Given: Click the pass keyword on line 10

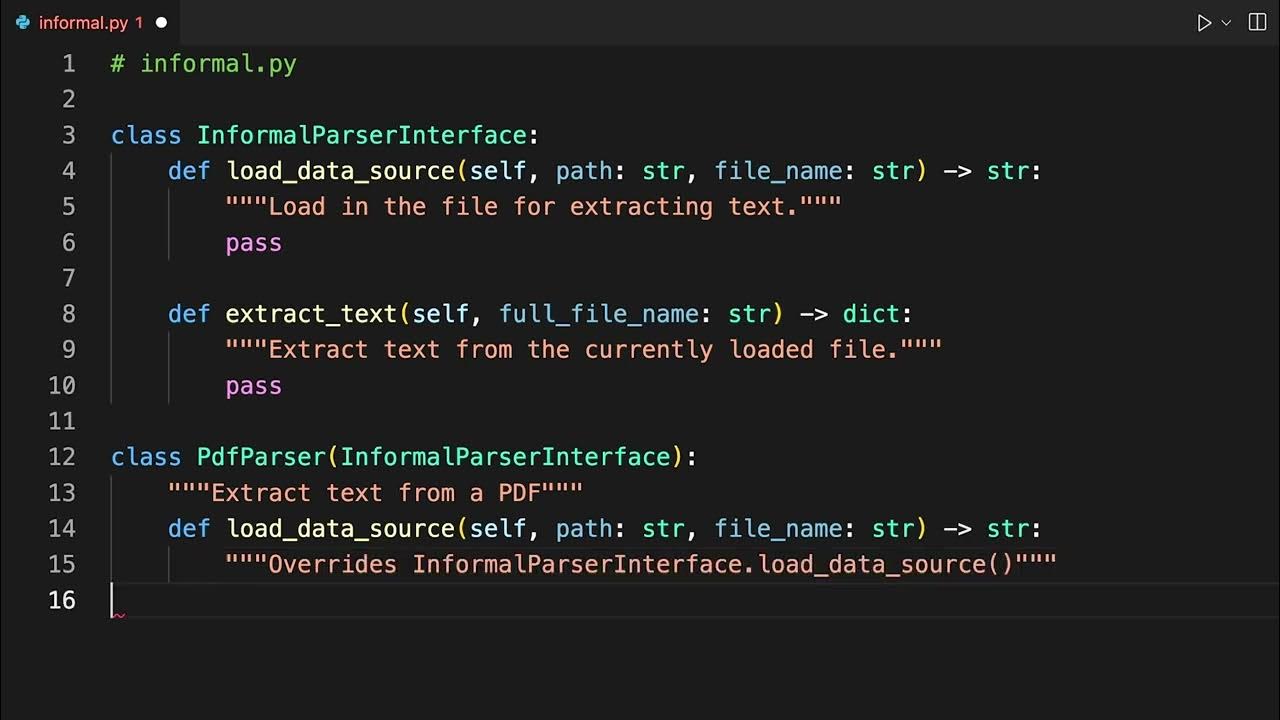Looking at the screenshot, I should pyautogui.click(x=254, y=386).
